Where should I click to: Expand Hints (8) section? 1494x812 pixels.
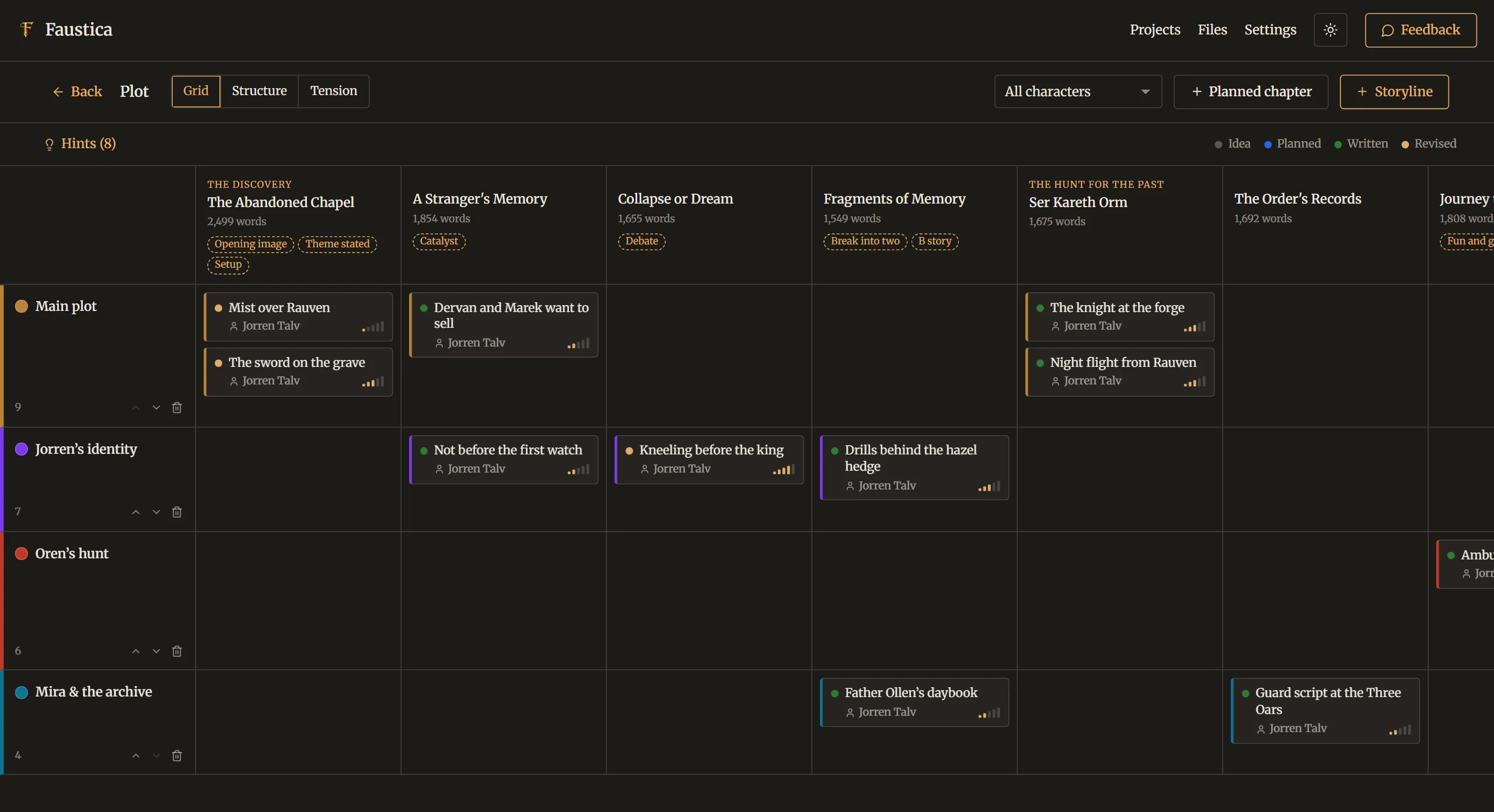coord(81,143)
